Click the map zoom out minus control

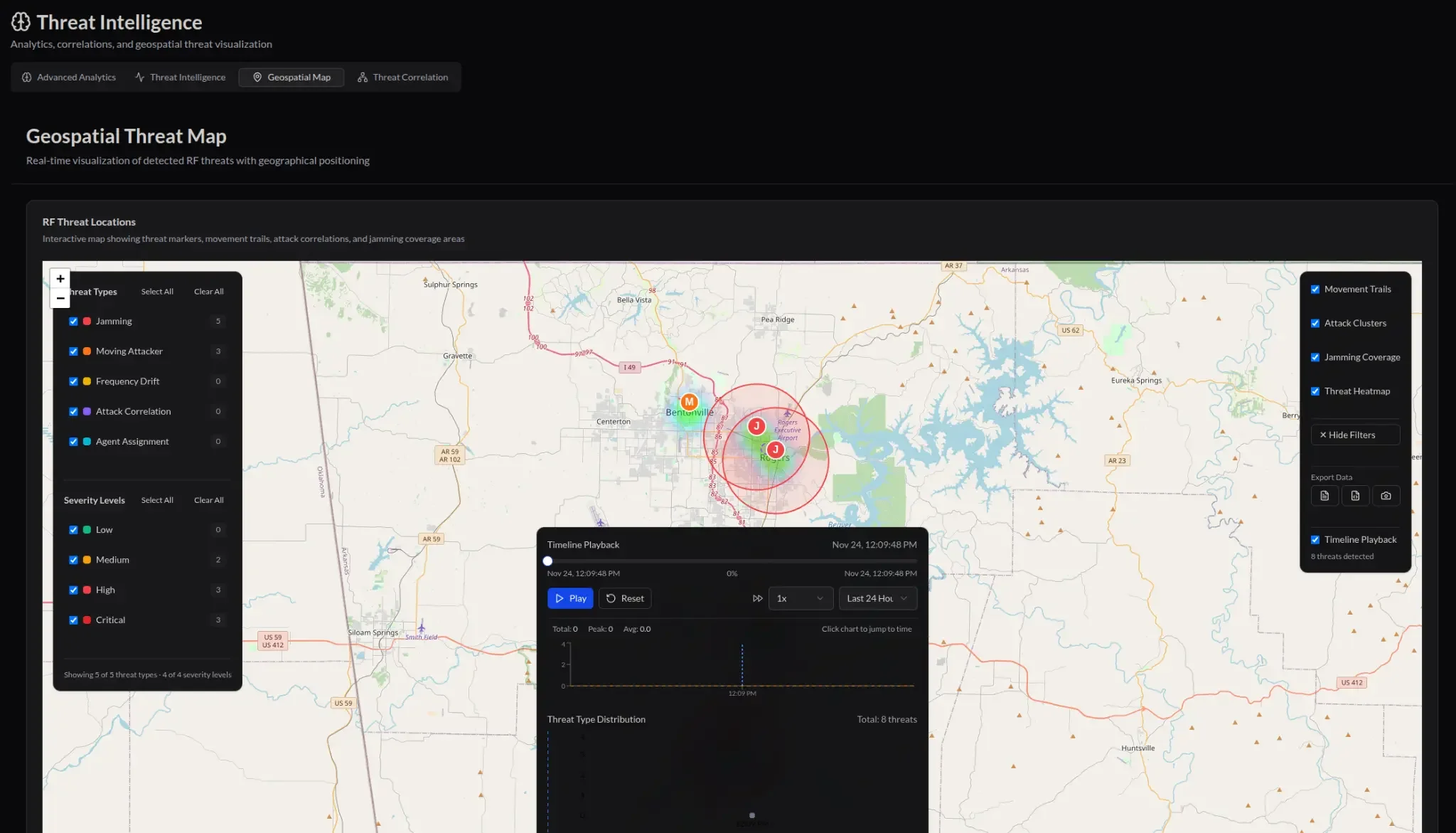pos(60,298)
